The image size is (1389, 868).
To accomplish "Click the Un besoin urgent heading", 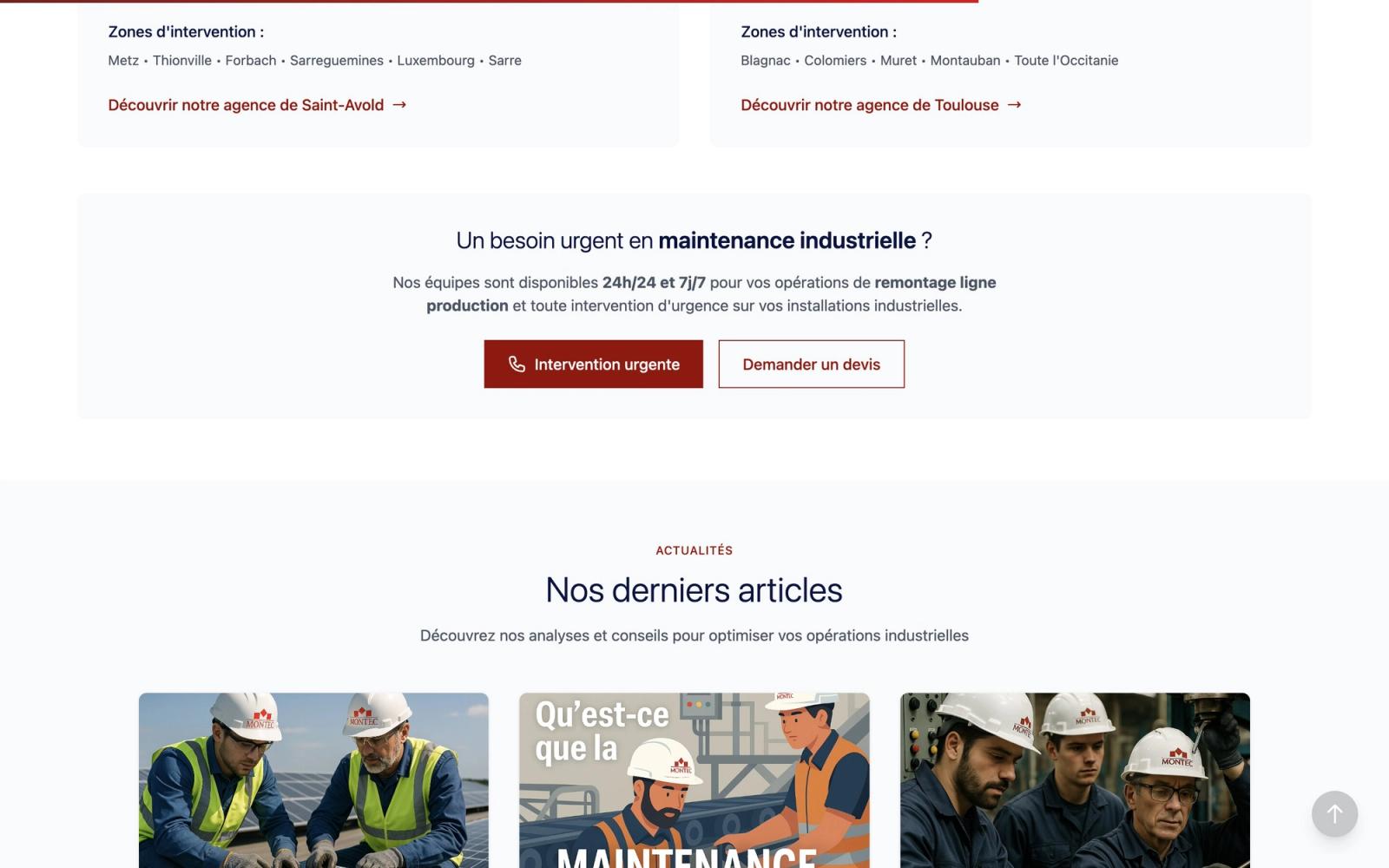I will pos(694,240).
